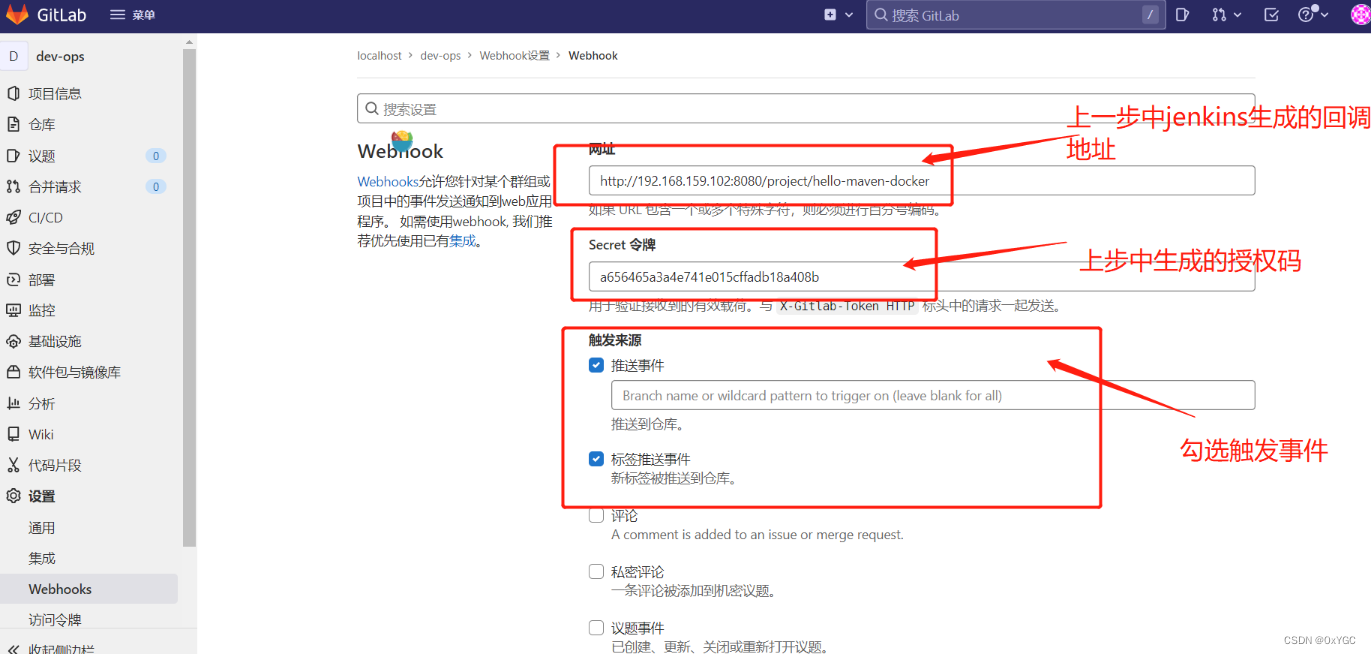Open CI/CD in sidebar

[x=45, y=218]
